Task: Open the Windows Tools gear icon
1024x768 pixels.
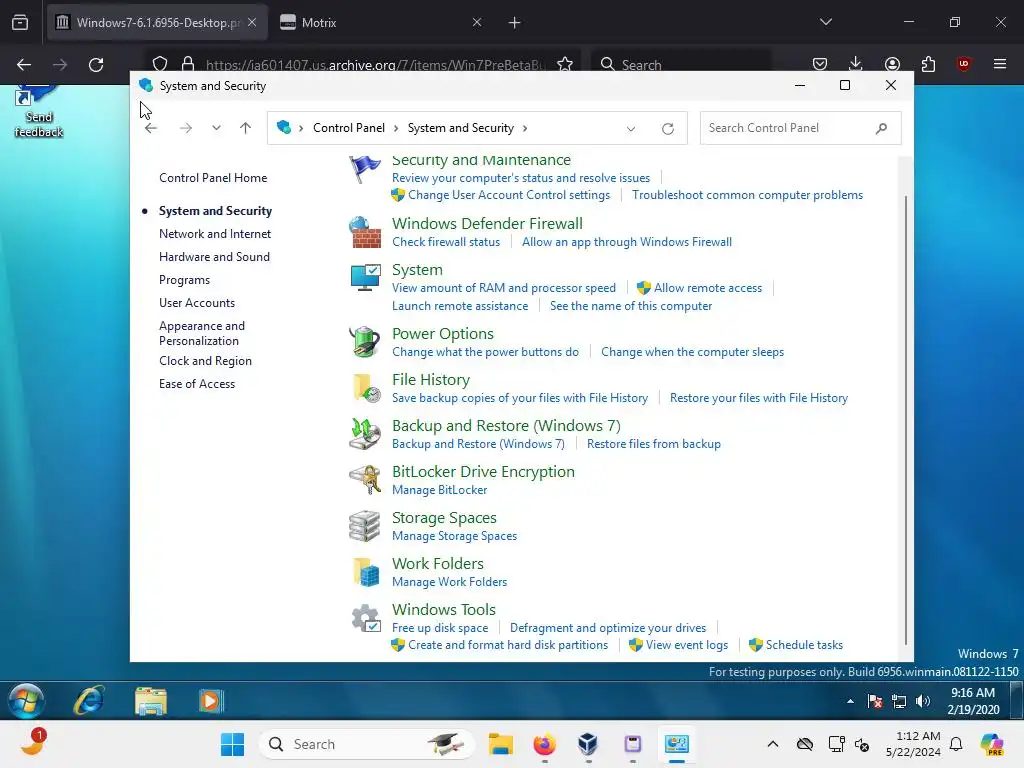Action: [366, 618]
